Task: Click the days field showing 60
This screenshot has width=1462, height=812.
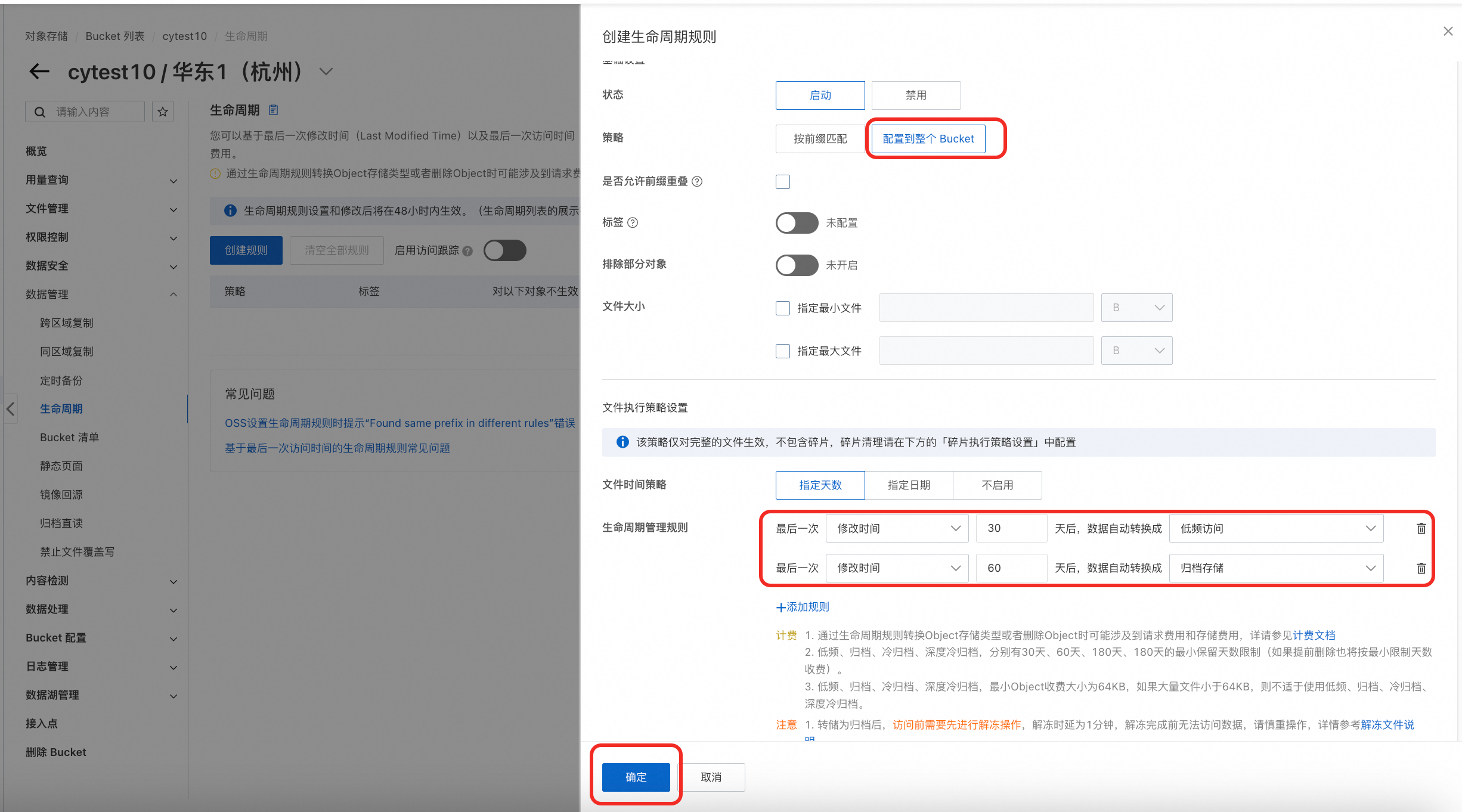Action: pyautogui.click(x=1011, y=568)
